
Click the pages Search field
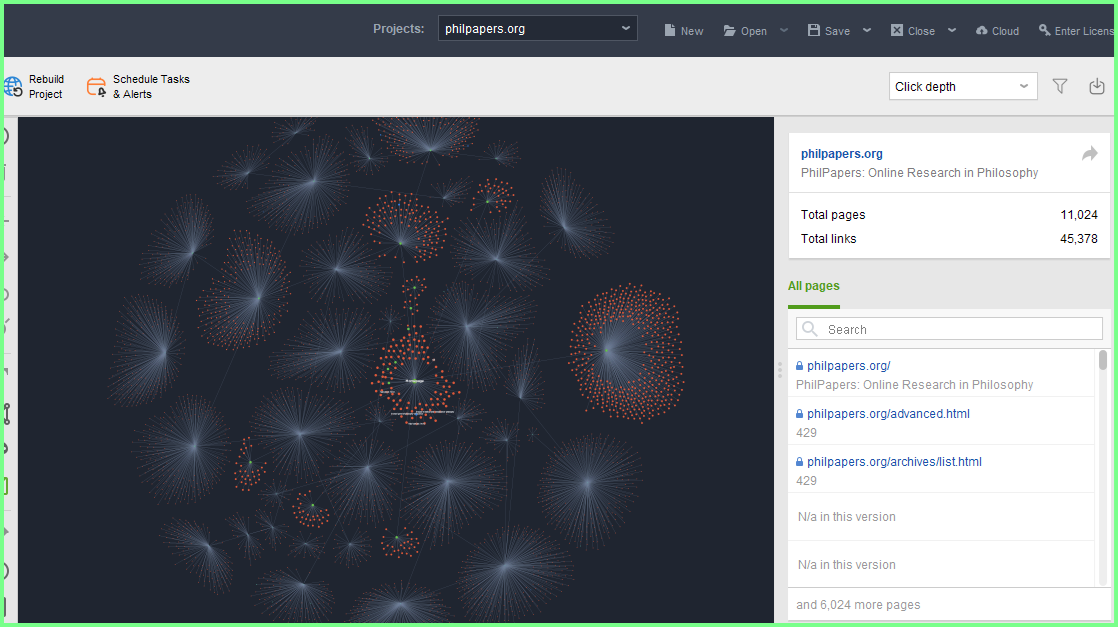coord(949,329)
